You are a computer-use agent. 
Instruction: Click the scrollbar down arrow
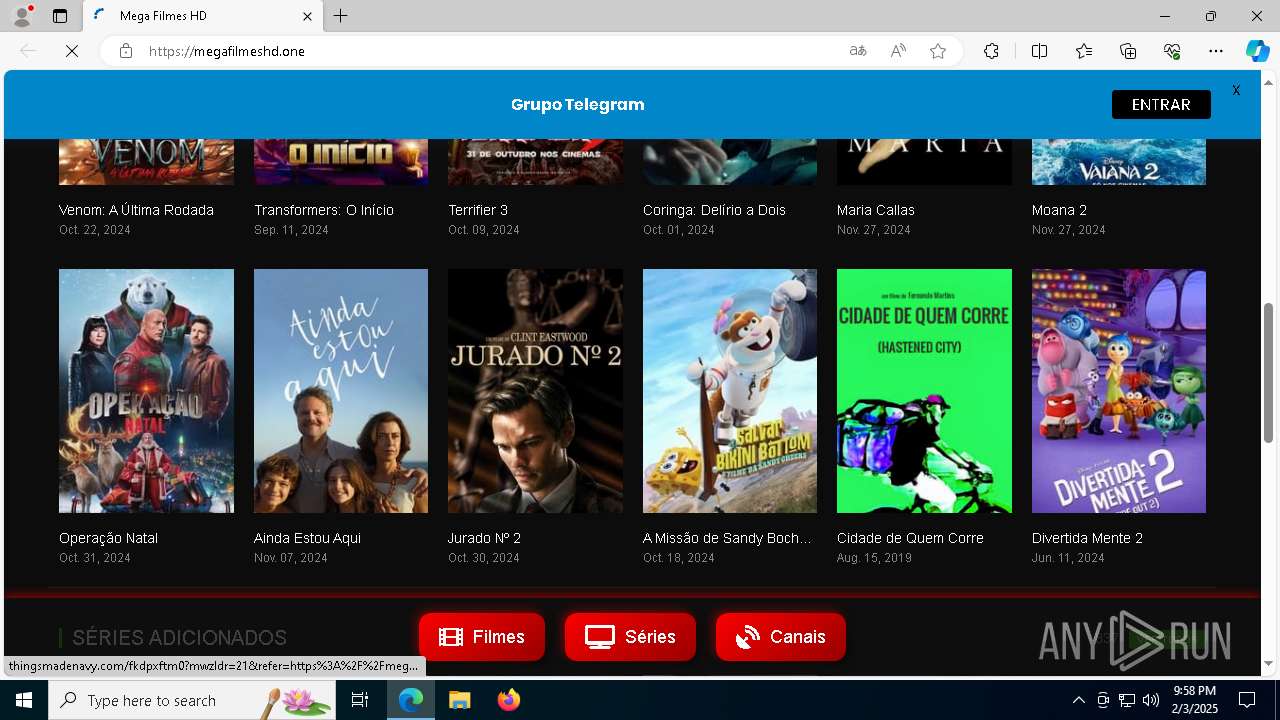click(x=1269, y=664)
